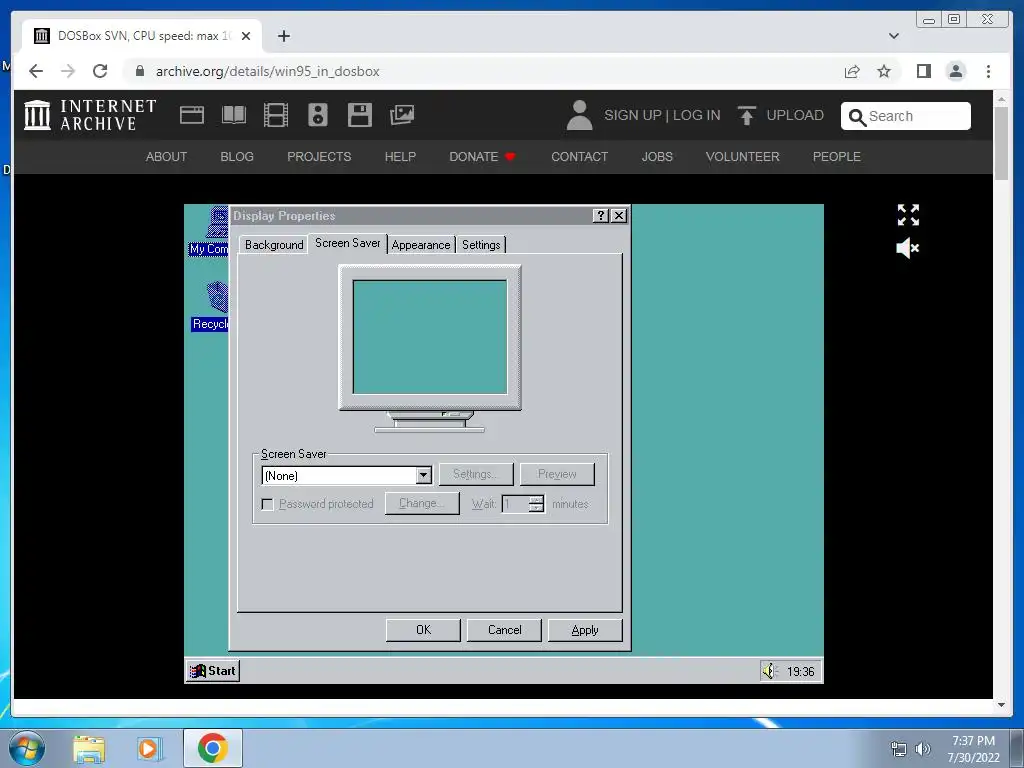Click the user avatar icon

579,116
